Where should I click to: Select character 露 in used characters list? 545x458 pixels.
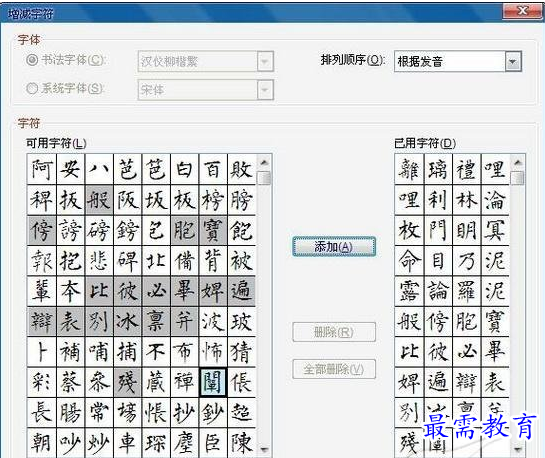pos(409,291)
